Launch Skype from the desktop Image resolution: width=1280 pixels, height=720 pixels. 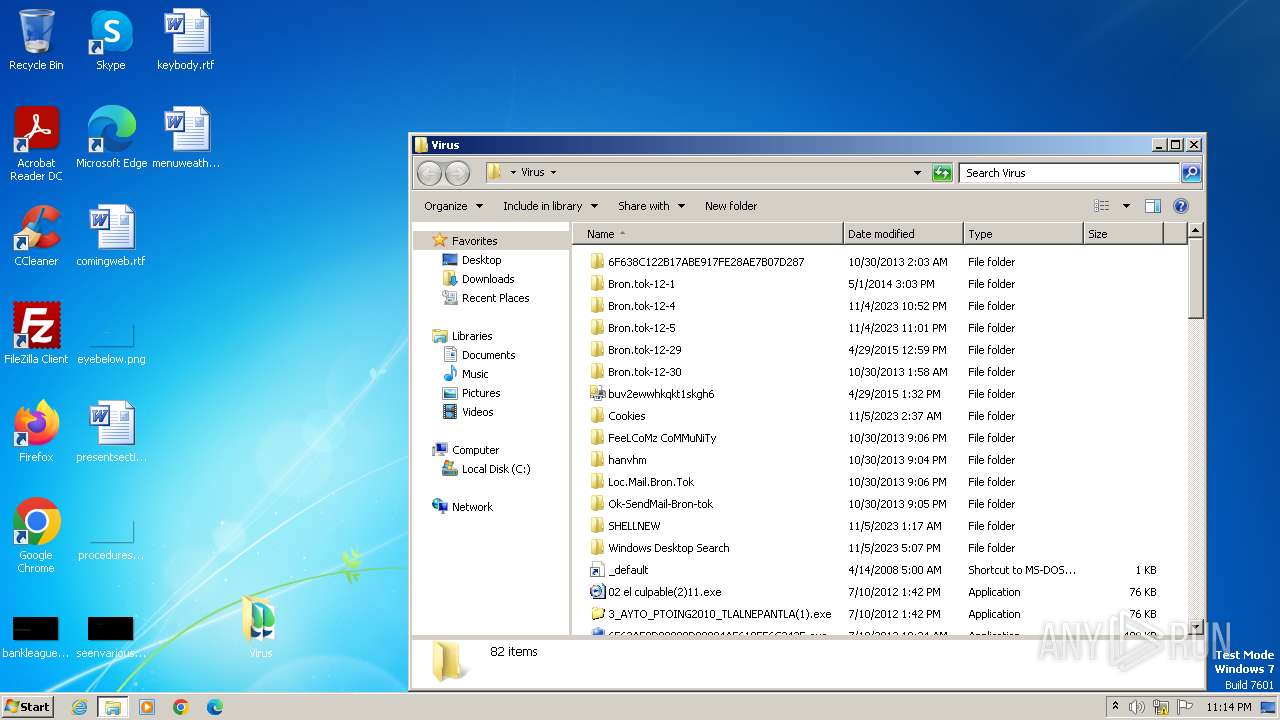pos(110,40)
